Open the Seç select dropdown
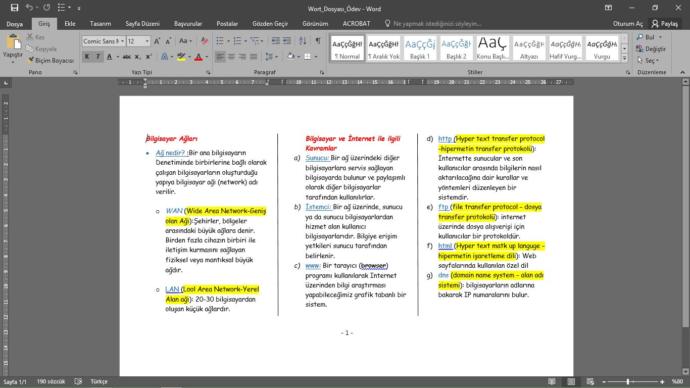The image size is (690, 388). coord(649,60)
